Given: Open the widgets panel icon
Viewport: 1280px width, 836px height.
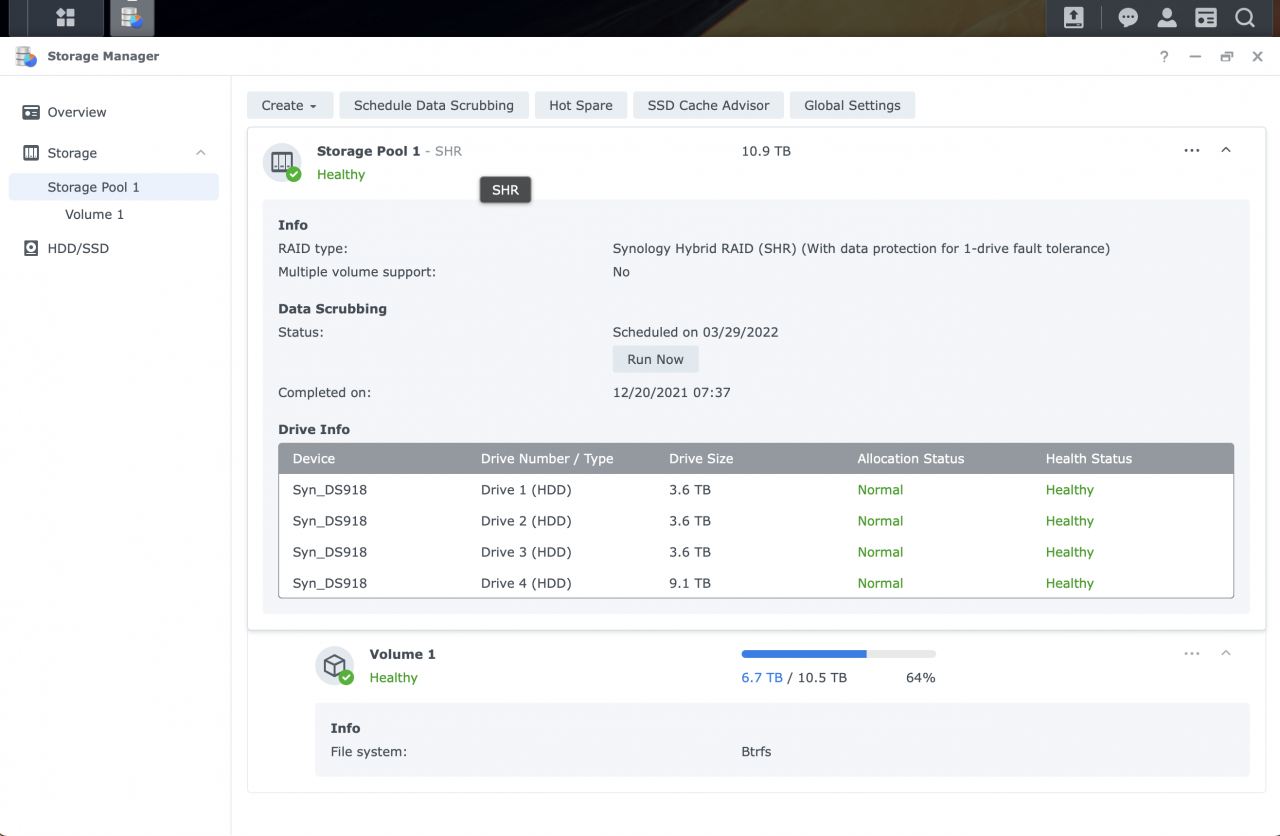Looking at the screenshot, I should 1205,17.
